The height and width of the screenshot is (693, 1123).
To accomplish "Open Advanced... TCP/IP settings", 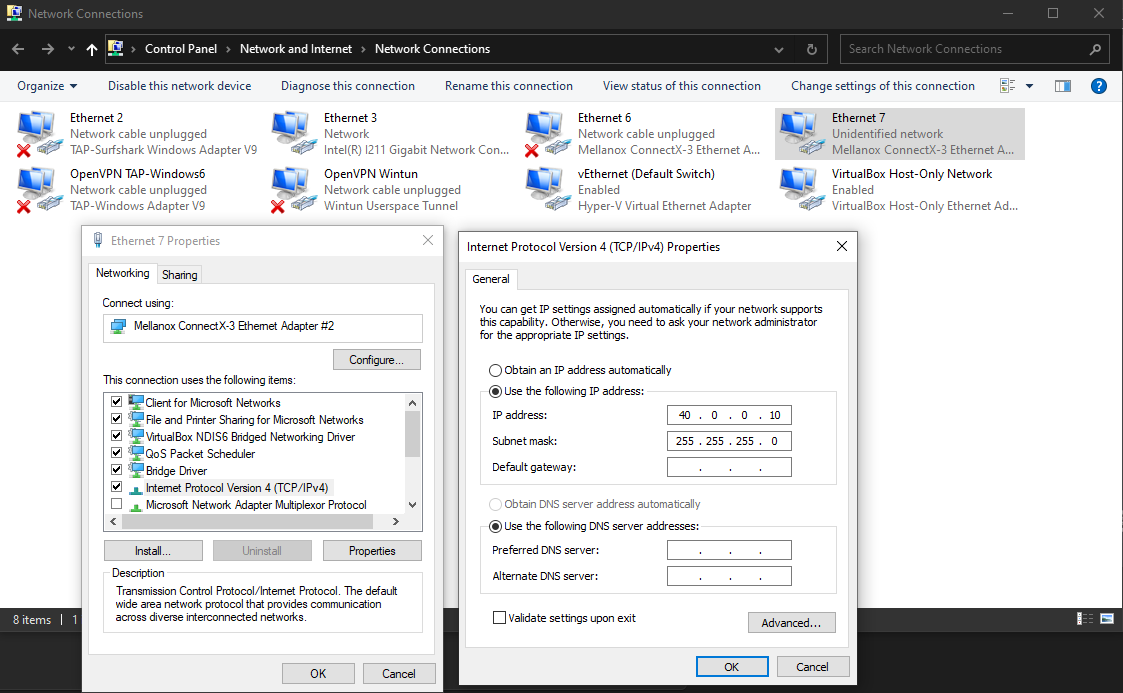I will tap(791, 623).
